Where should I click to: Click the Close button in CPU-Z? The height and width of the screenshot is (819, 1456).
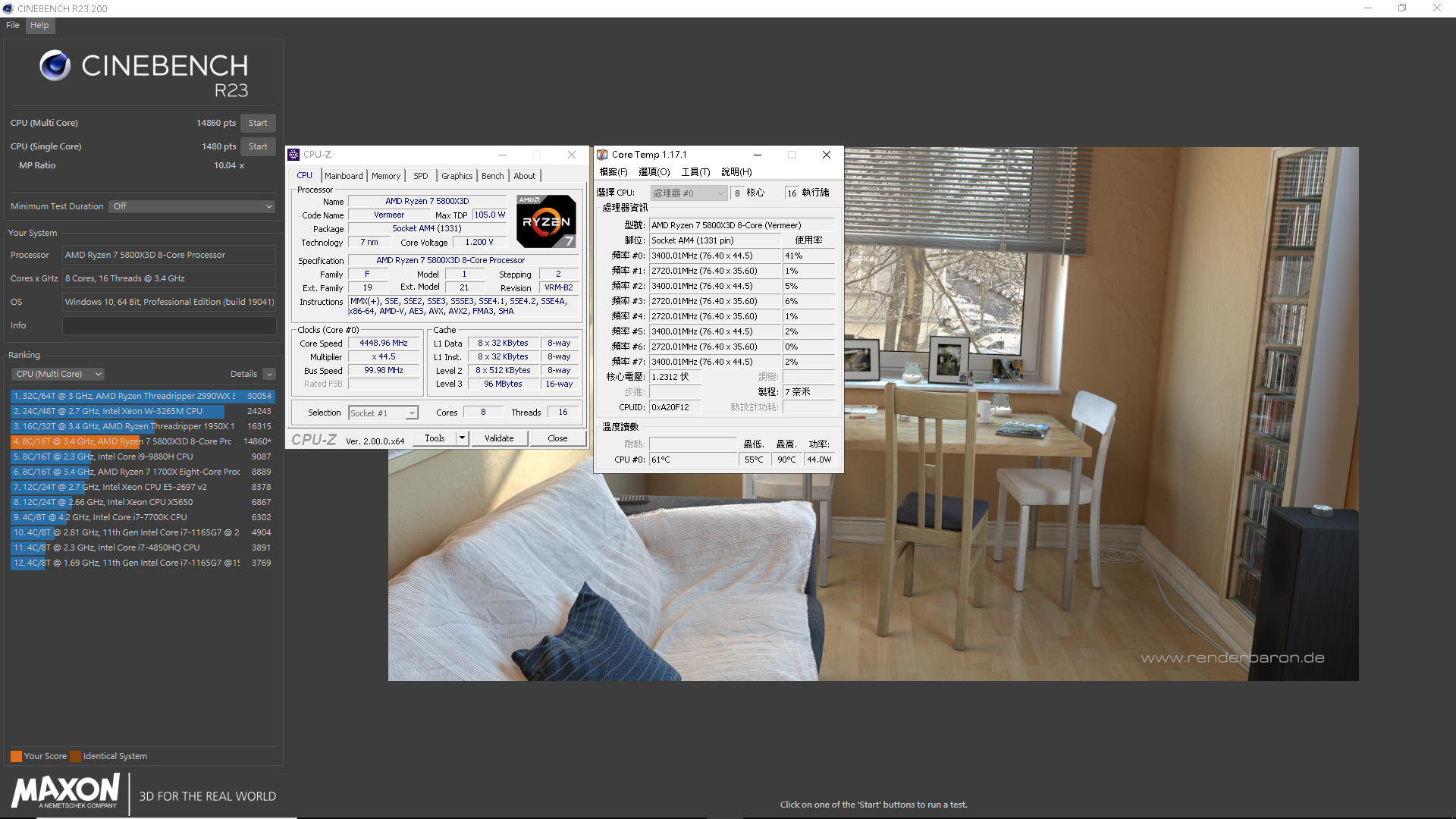click(x=555, y=438)
